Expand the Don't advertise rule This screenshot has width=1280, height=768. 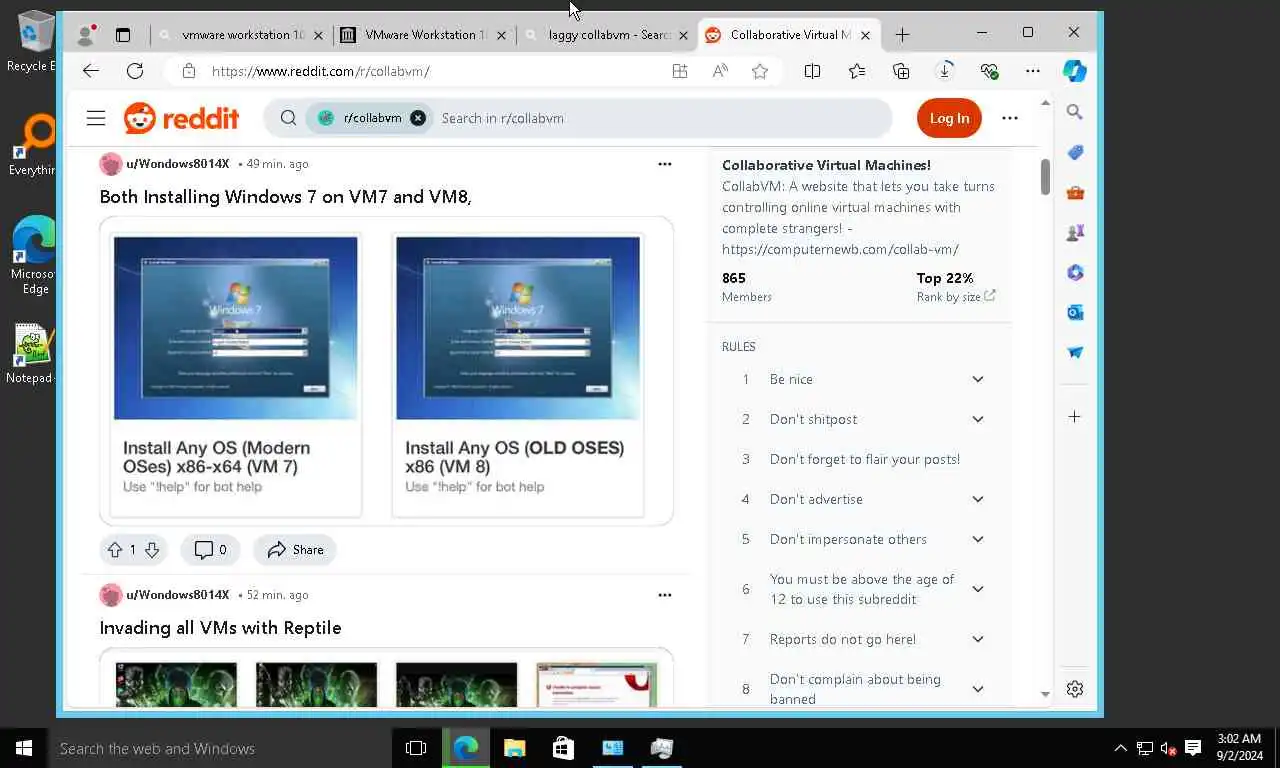978,499
